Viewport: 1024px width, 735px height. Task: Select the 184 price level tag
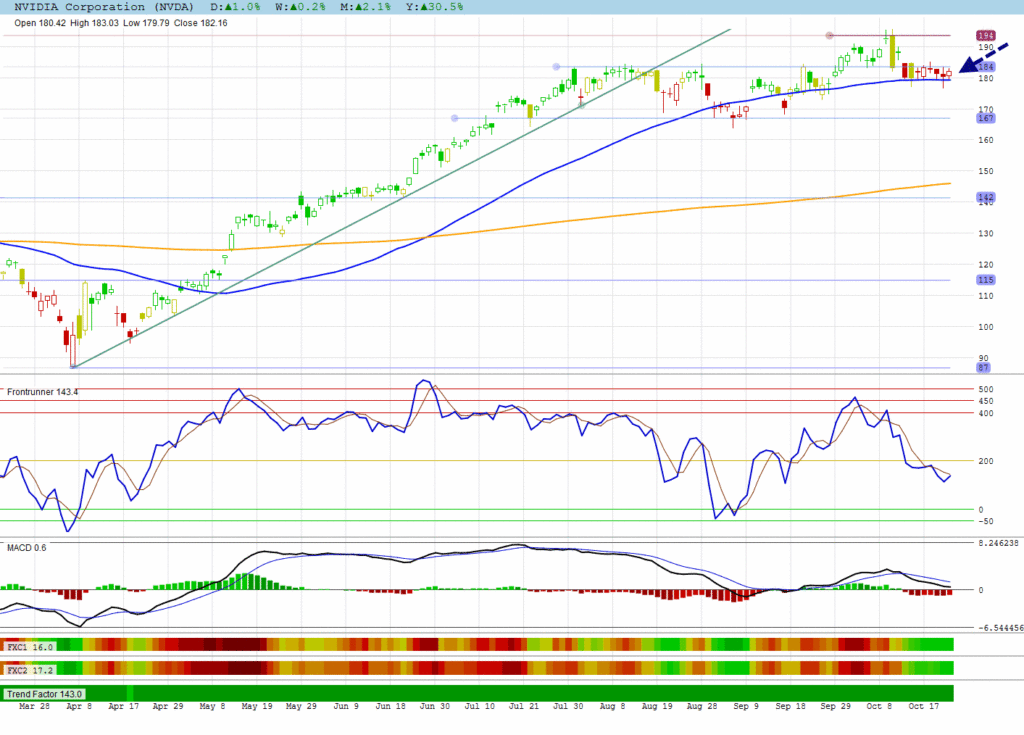click(985, 67)
